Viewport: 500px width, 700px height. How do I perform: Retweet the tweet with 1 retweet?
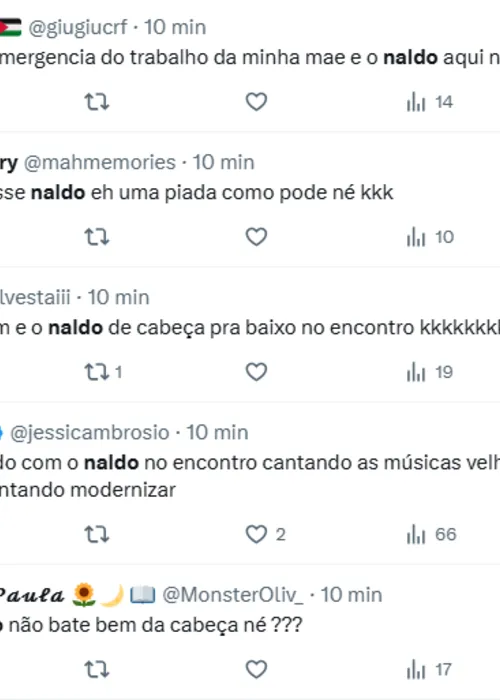pos(103,372)
